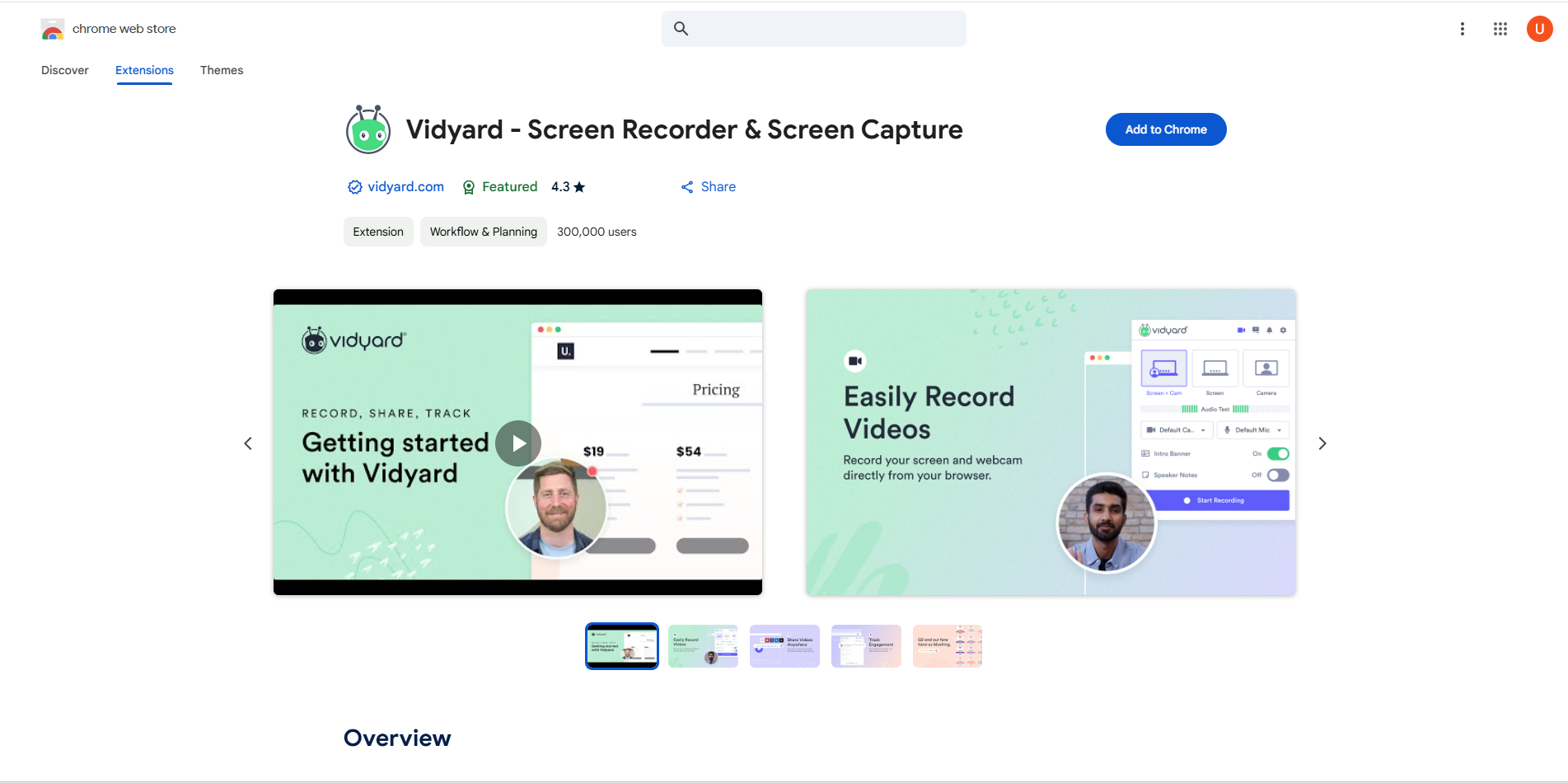
Task: Select the Share Videos Anywhere thumbnail
Action: (x=784, y=646)
